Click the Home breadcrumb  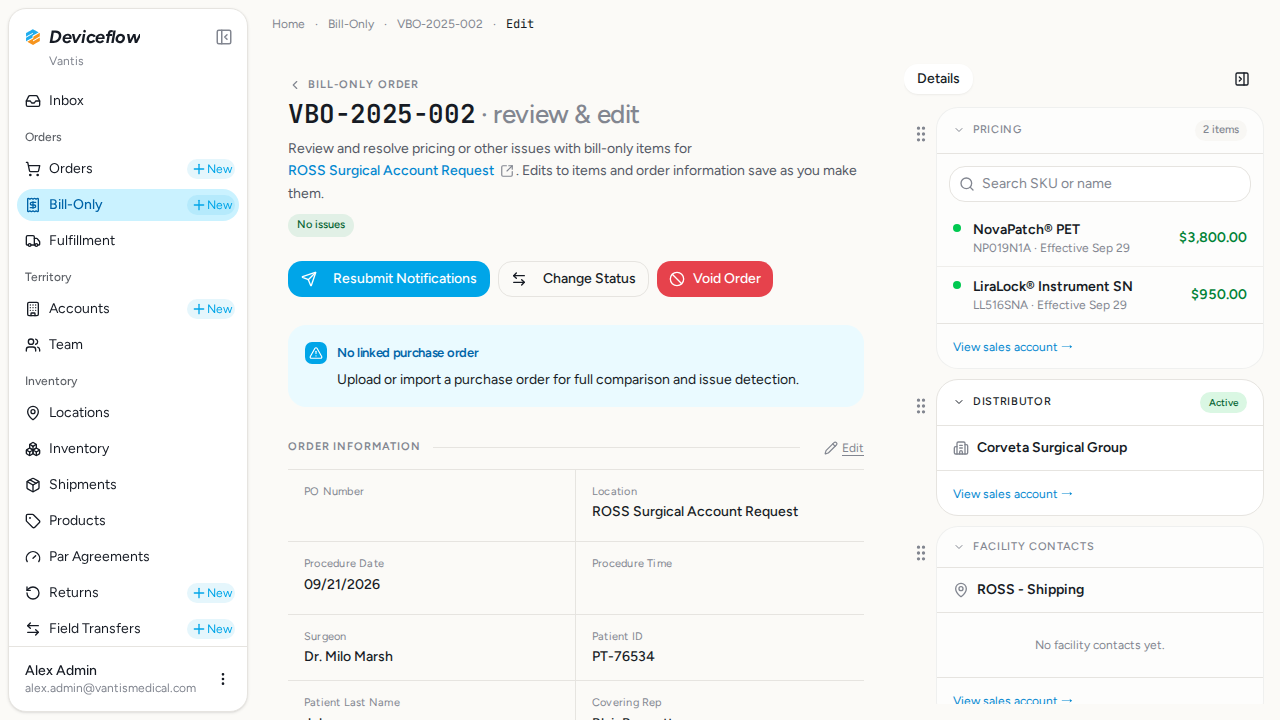tap(288, 24)
